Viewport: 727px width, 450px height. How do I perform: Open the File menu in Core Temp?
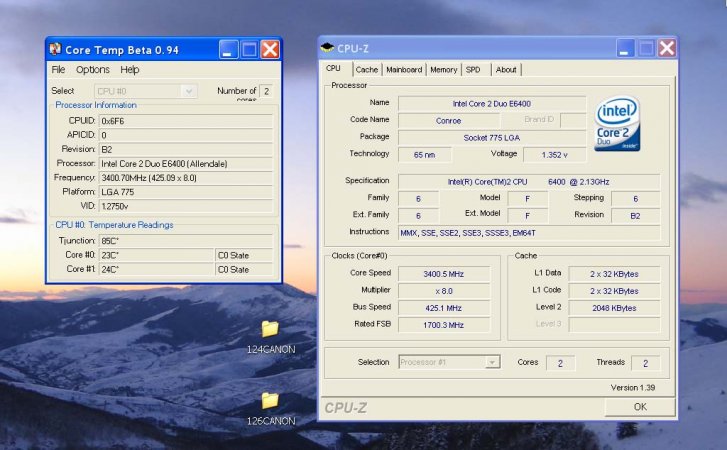pyautogui.click(x=58, y=70)
